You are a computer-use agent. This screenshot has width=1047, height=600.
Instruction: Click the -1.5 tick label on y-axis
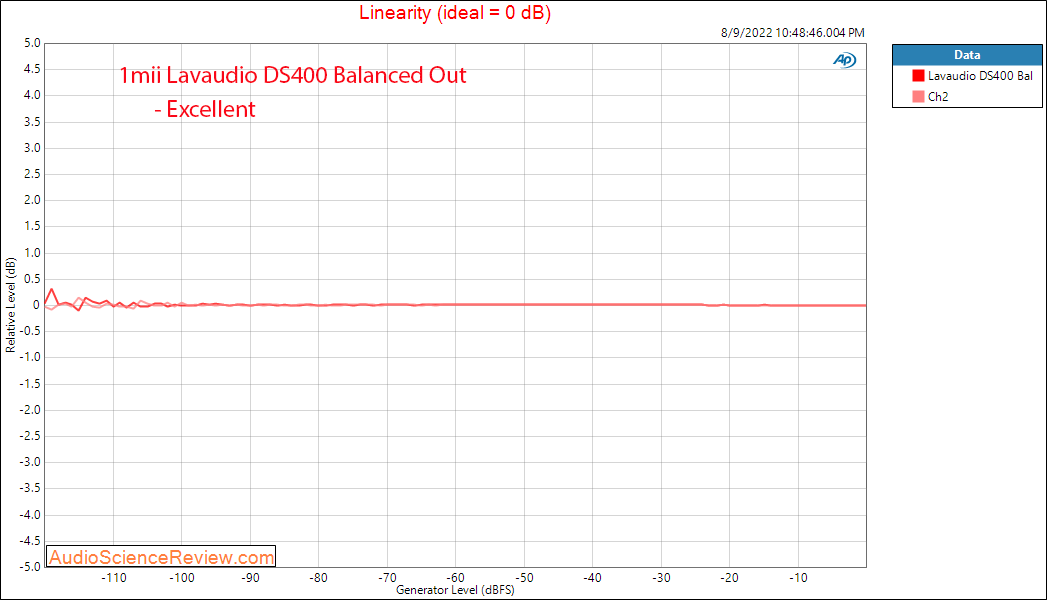click(x=30, y=384)
